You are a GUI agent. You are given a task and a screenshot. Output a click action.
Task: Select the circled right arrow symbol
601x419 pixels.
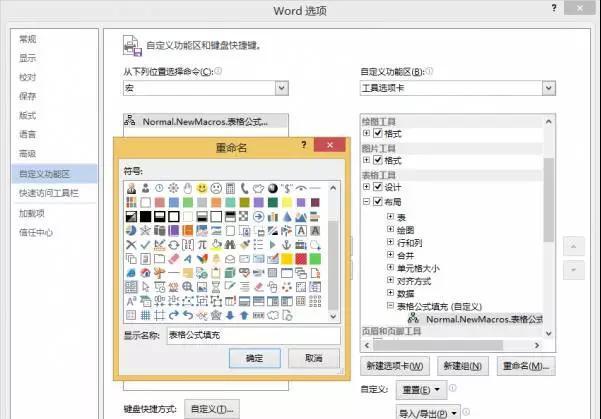[x=258, y=217]
